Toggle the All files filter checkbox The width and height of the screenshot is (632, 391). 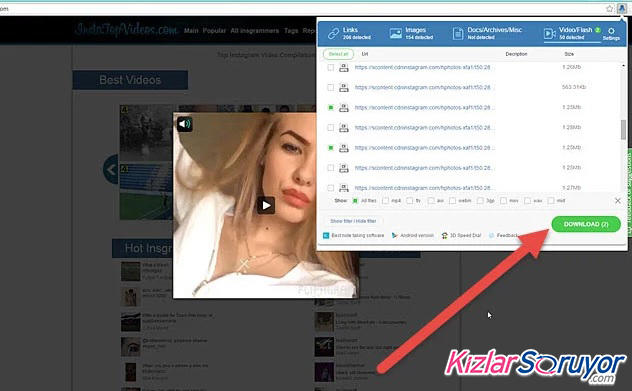click(x=355, y=201)
